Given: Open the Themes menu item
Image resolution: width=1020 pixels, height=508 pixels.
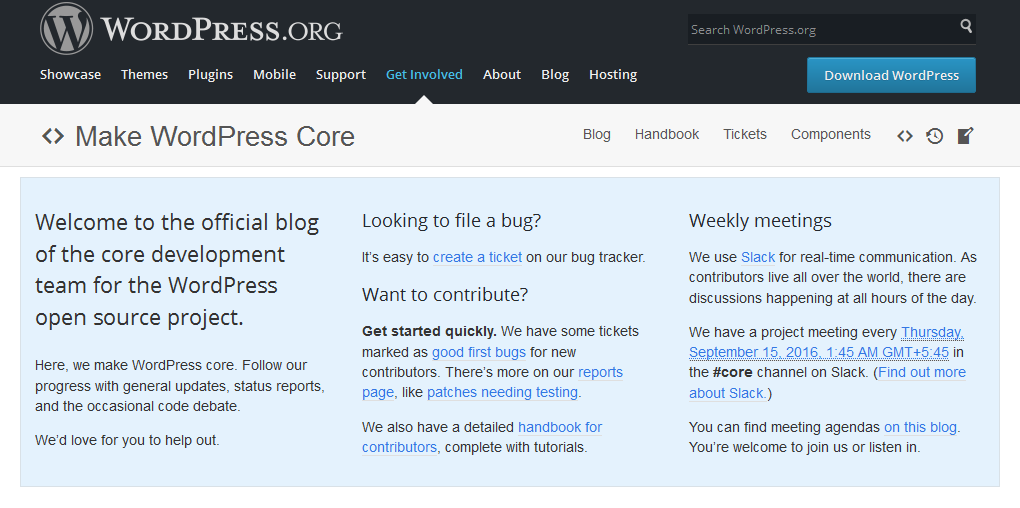Looking at the screenshot, I should [144, 74].
